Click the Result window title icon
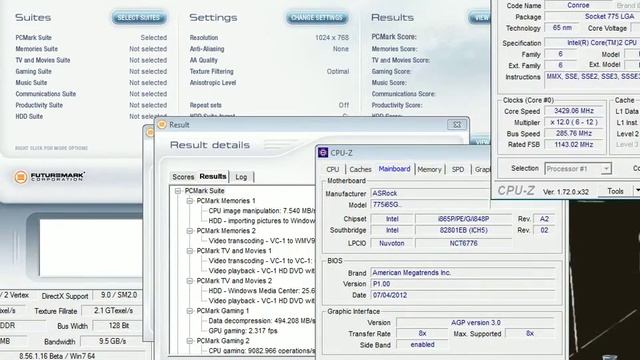 [x=162, y=124]
